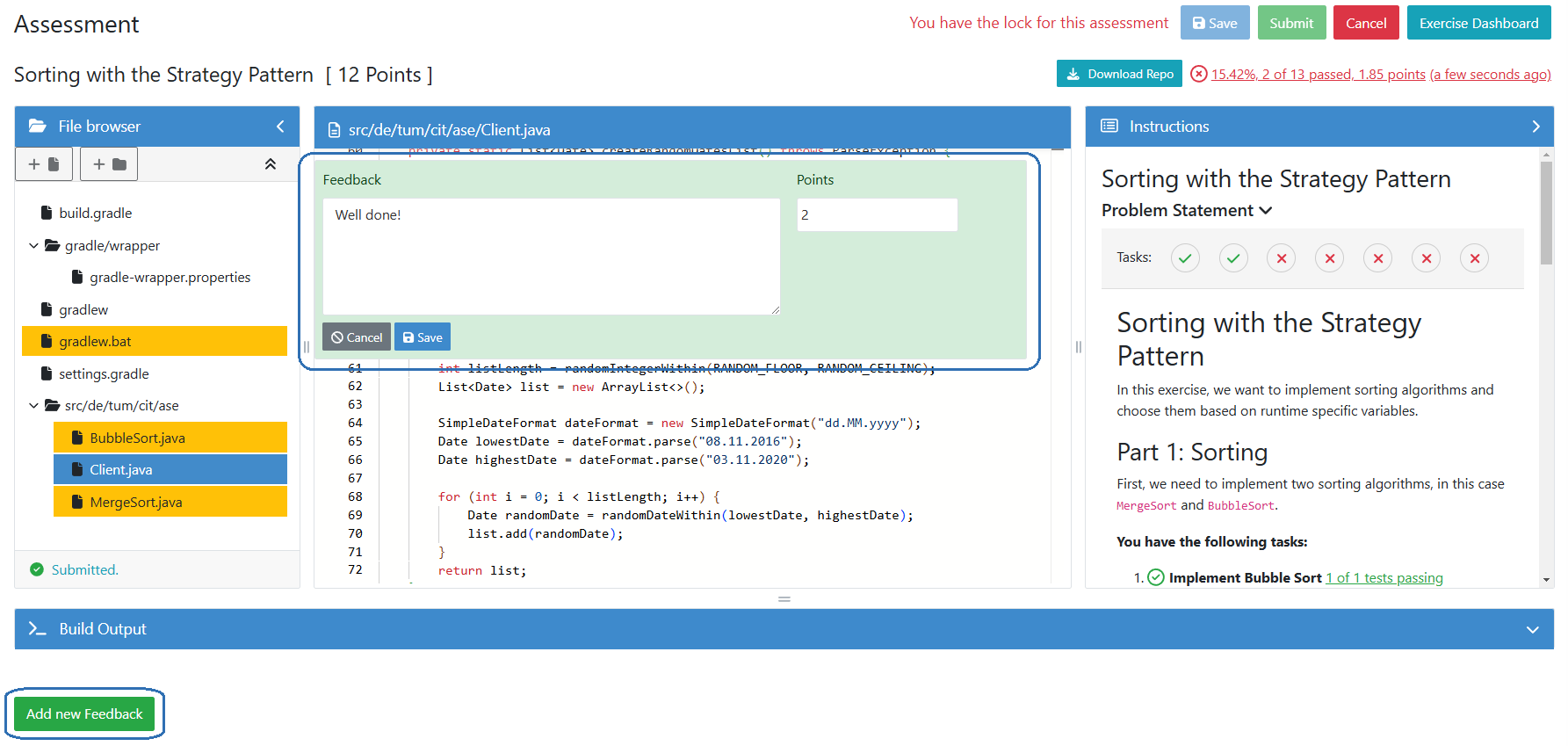Save the inline feedback comment
The height and width of the screenshot is (746, 1568).
pyautogui.click(x=423, y=337)
